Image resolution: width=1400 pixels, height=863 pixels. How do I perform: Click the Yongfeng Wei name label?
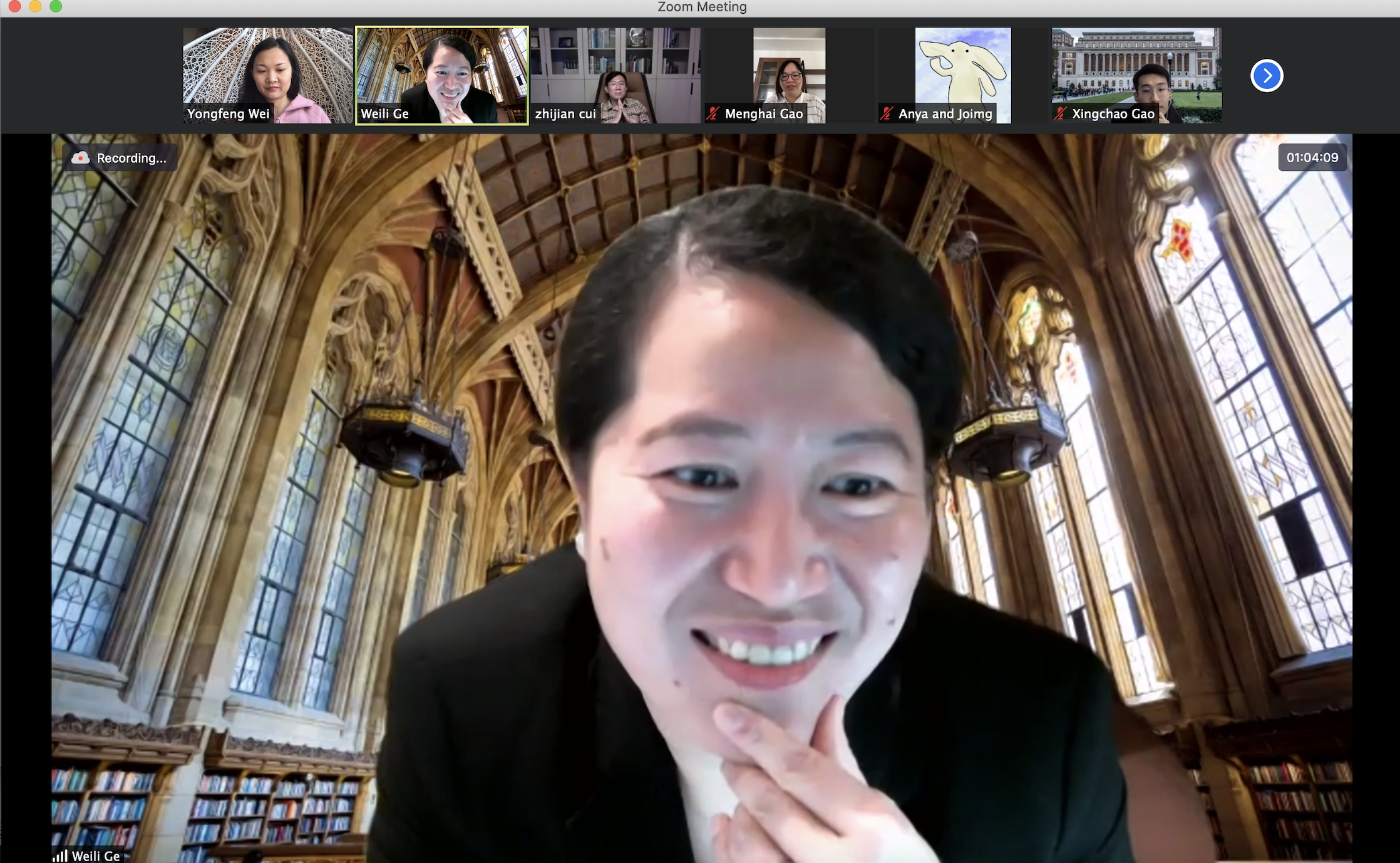click(229, 114)
